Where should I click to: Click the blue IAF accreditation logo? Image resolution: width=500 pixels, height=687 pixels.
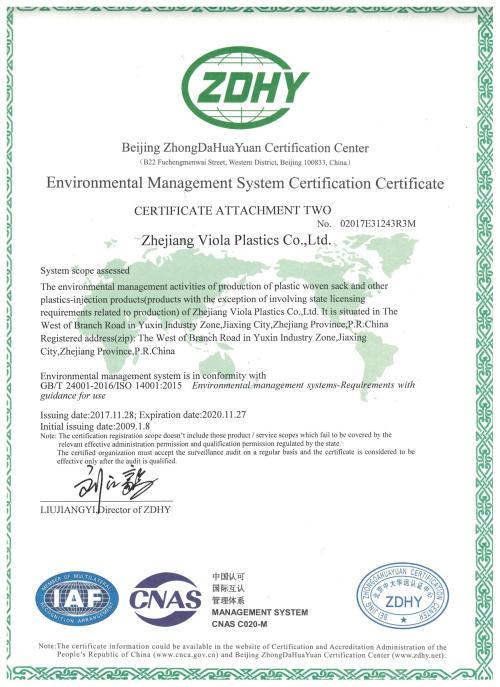pyautogui.click(x=77, y=598)
